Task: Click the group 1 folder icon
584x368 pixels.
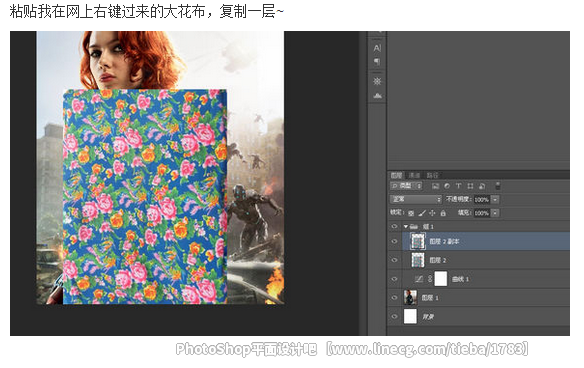Action: 414,226
